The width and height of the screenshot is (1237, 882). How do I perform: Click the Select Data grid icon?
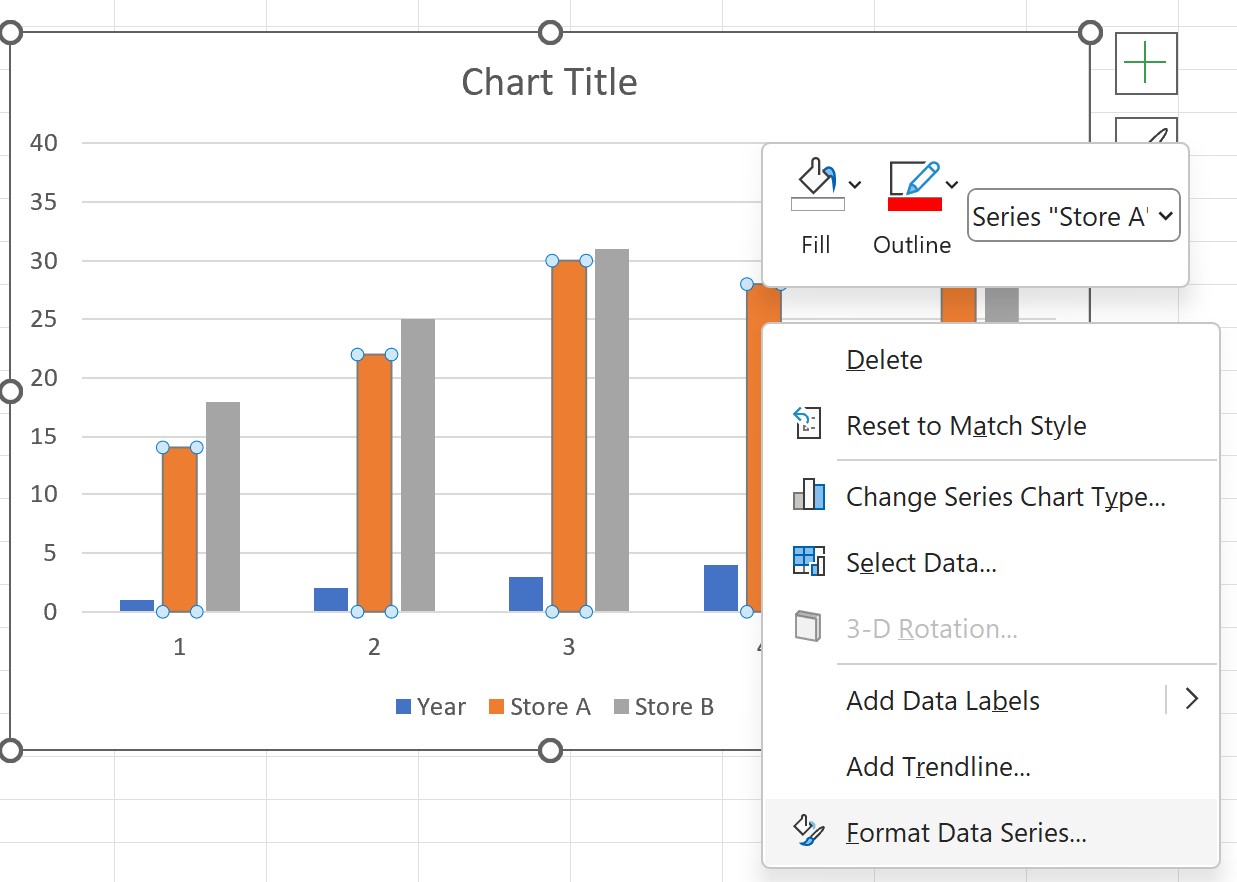[x=808, y=562]
